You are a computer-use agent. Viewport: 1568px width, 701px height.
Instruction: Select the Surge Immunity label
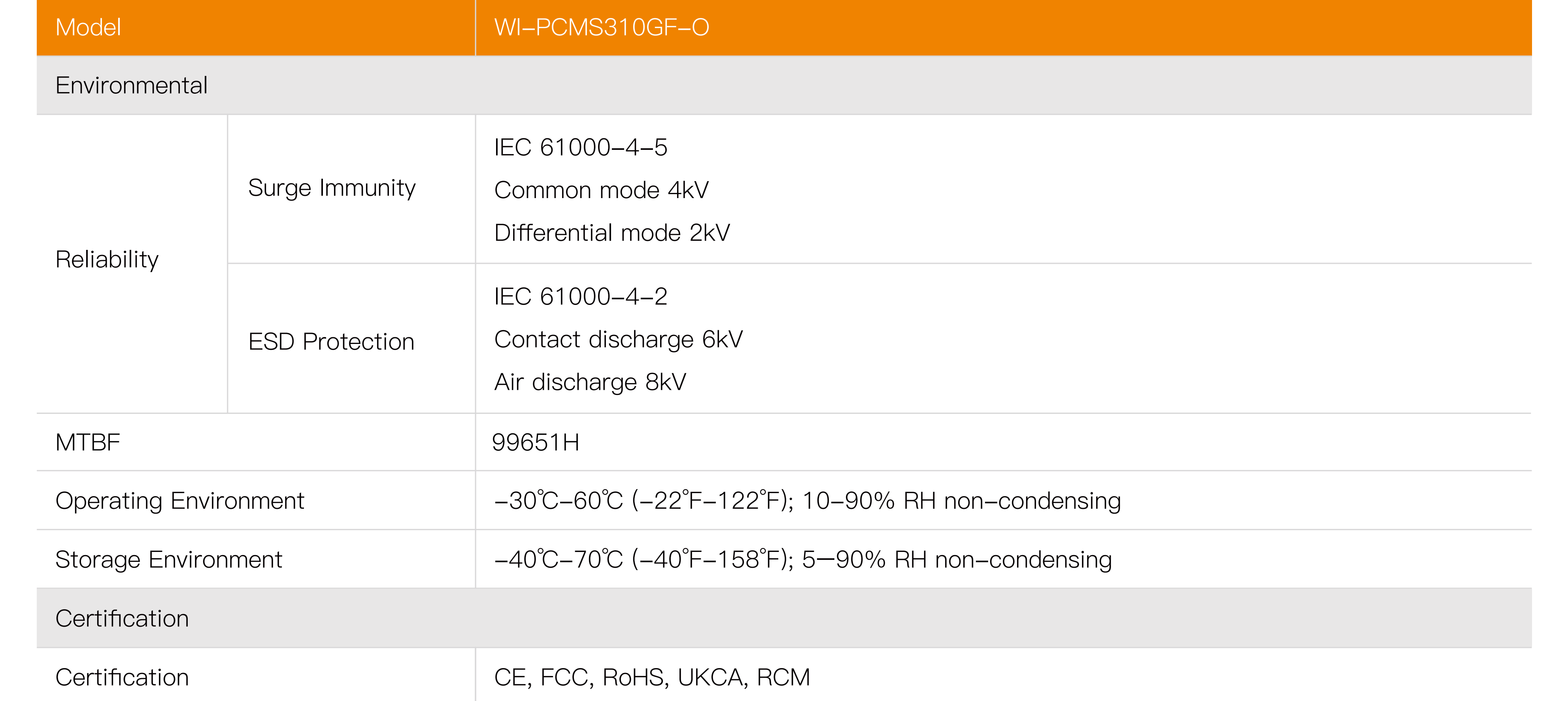click(332, 187)
